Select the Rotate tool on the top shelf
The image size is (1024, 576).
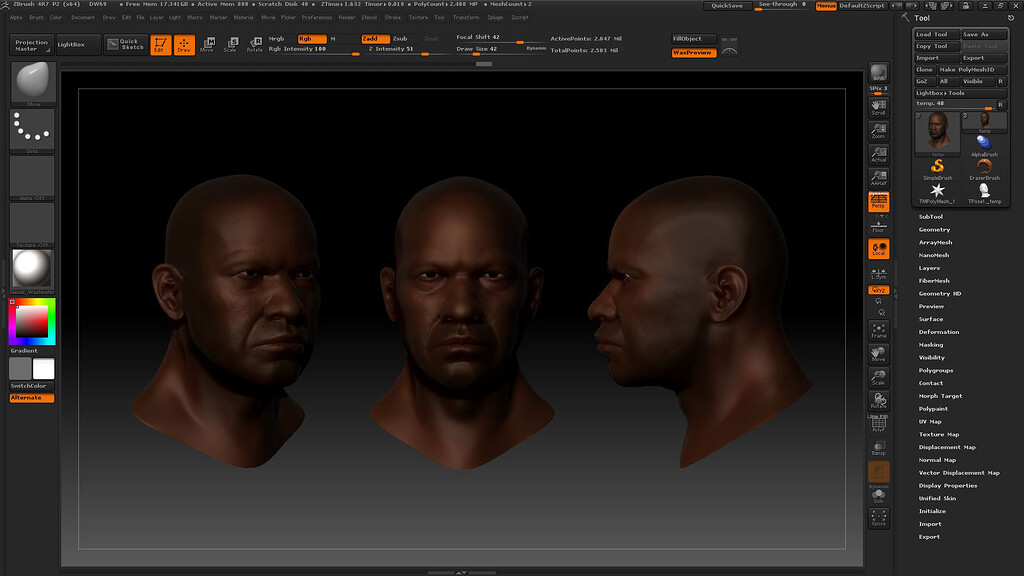click(x=255, y=44)
